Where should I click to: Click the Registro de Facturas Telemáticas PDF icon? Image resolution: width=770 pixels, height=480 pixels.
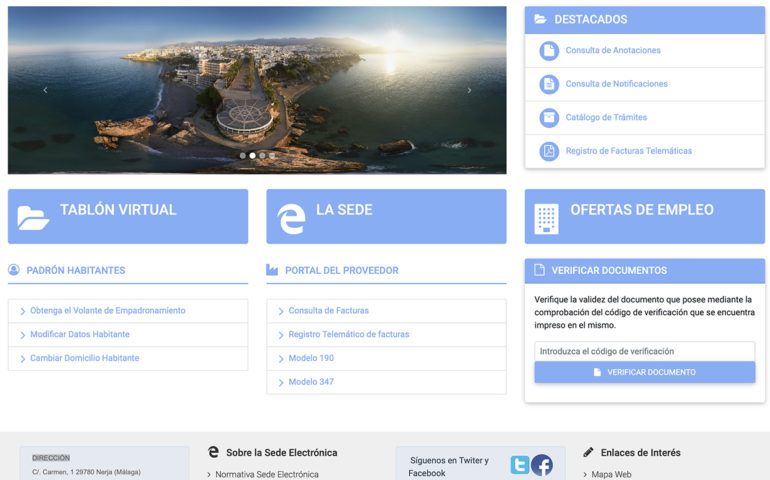click(549, 151)
